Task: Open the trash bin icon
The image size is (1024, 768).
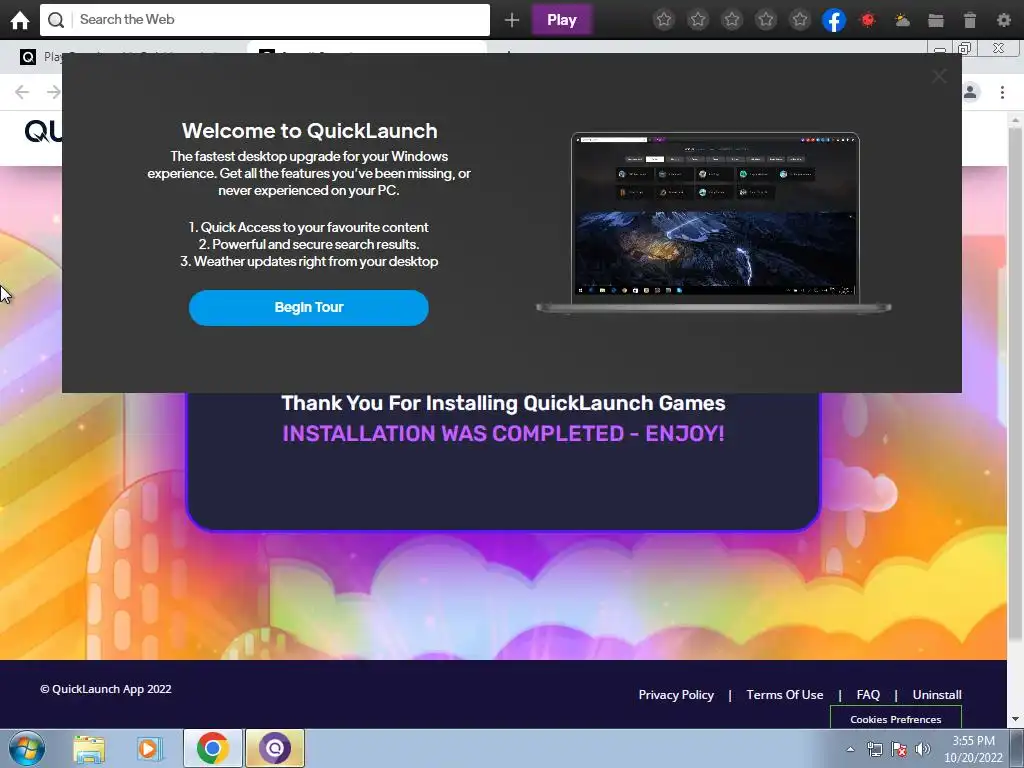Action: (x=970, y=20)
